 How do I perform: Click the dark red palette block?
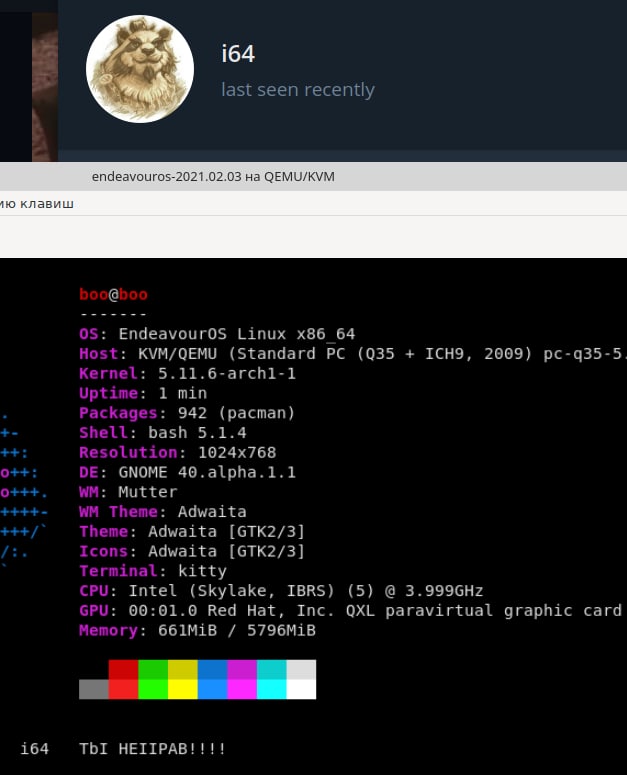point(124,669)
